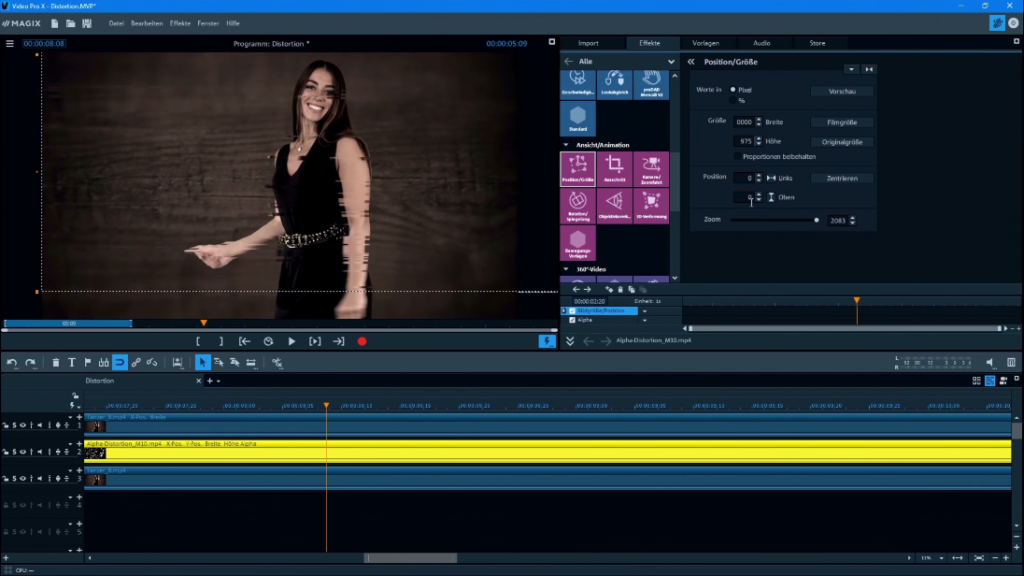The image size is (1024, 576).
Task: Click the Originalgröße button
Action: (x=841, y=142)
